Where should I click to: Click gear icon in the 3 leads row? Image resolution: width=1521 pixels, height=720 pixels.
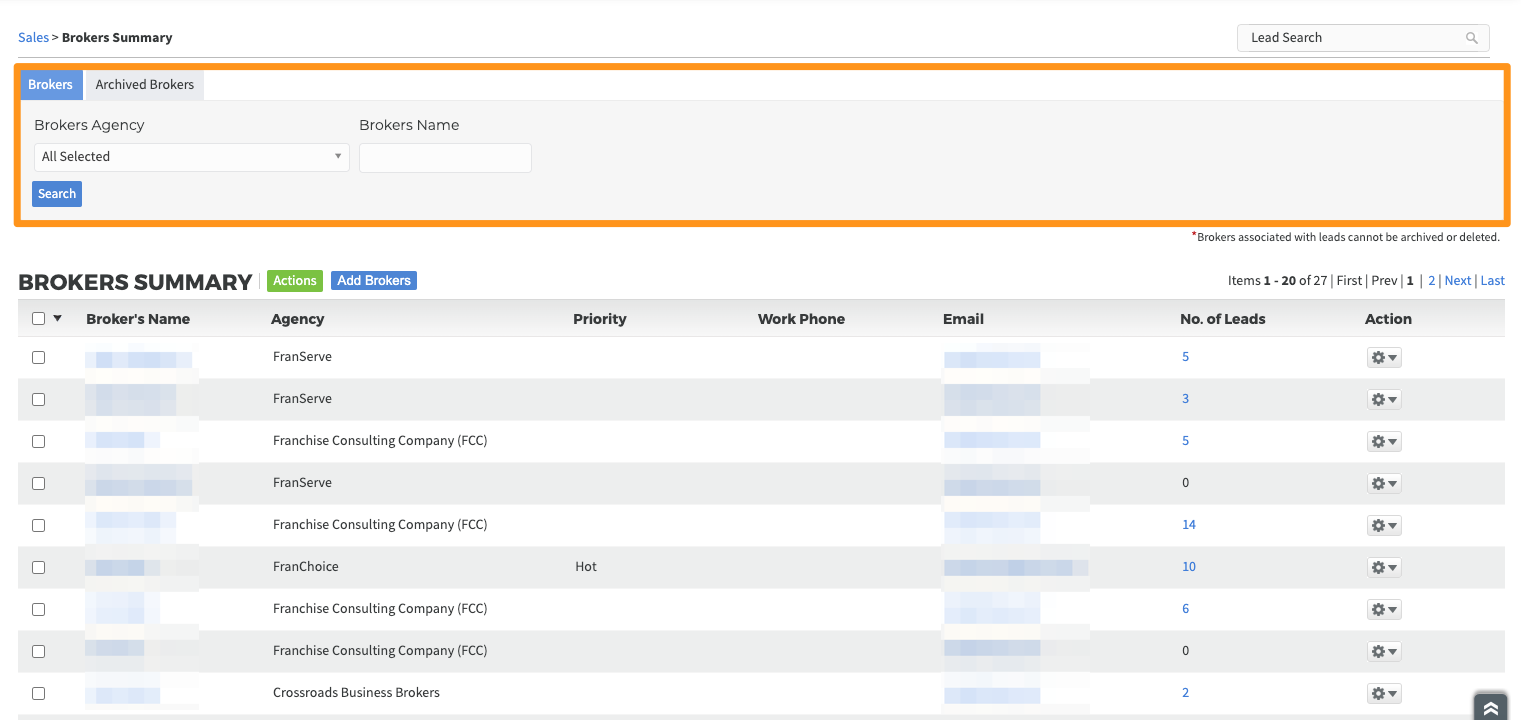pyautogui.click(x=1384, y=399)
